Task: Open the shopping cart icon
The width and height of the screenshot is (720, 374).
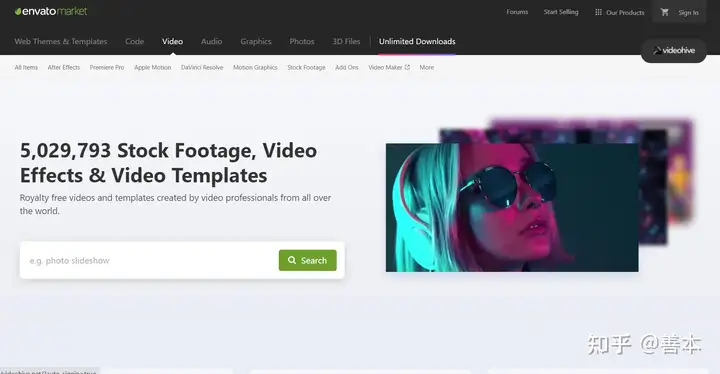Action: (x=664, y=12)
